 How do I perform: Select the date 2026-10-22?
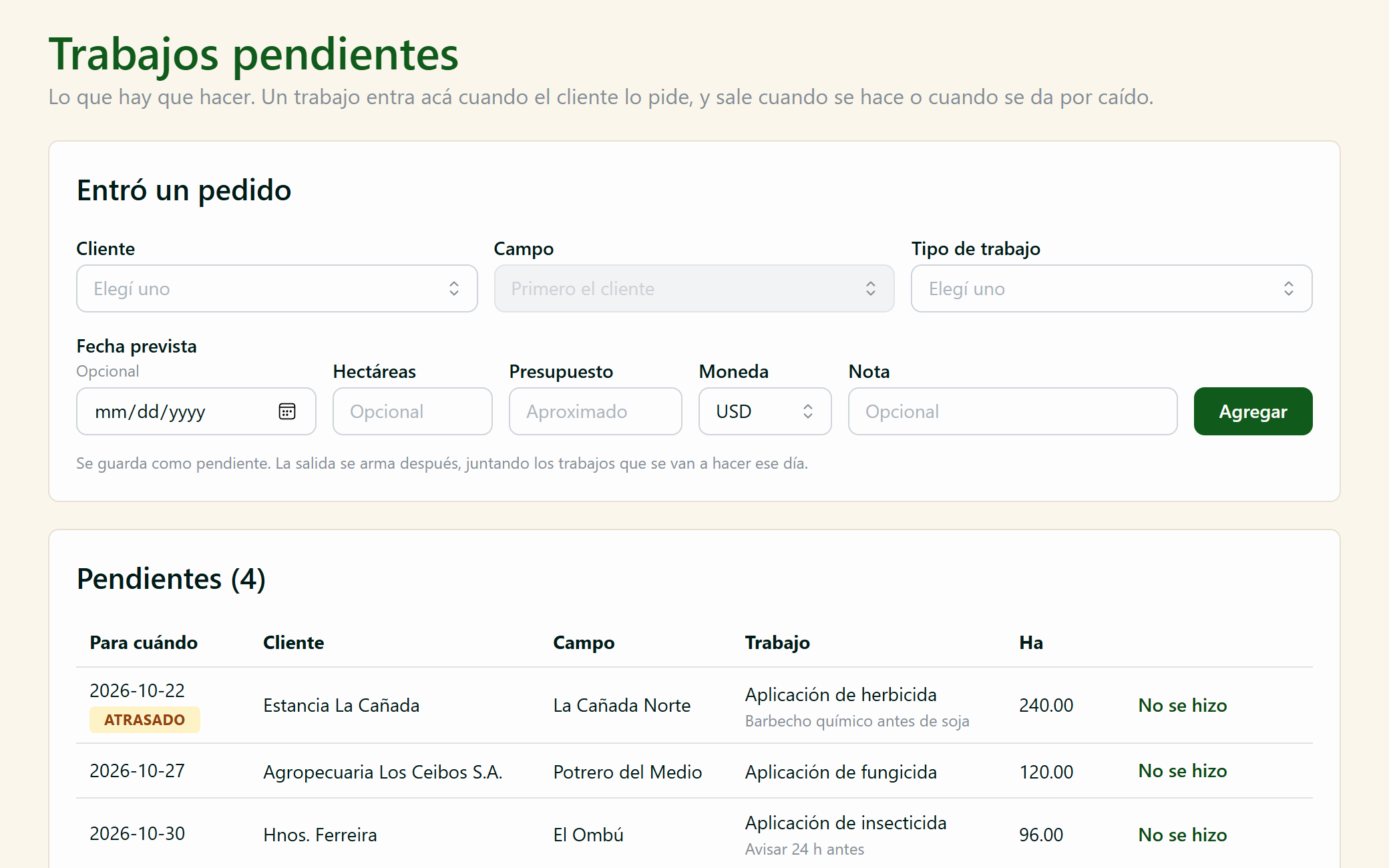coord(138,690)
